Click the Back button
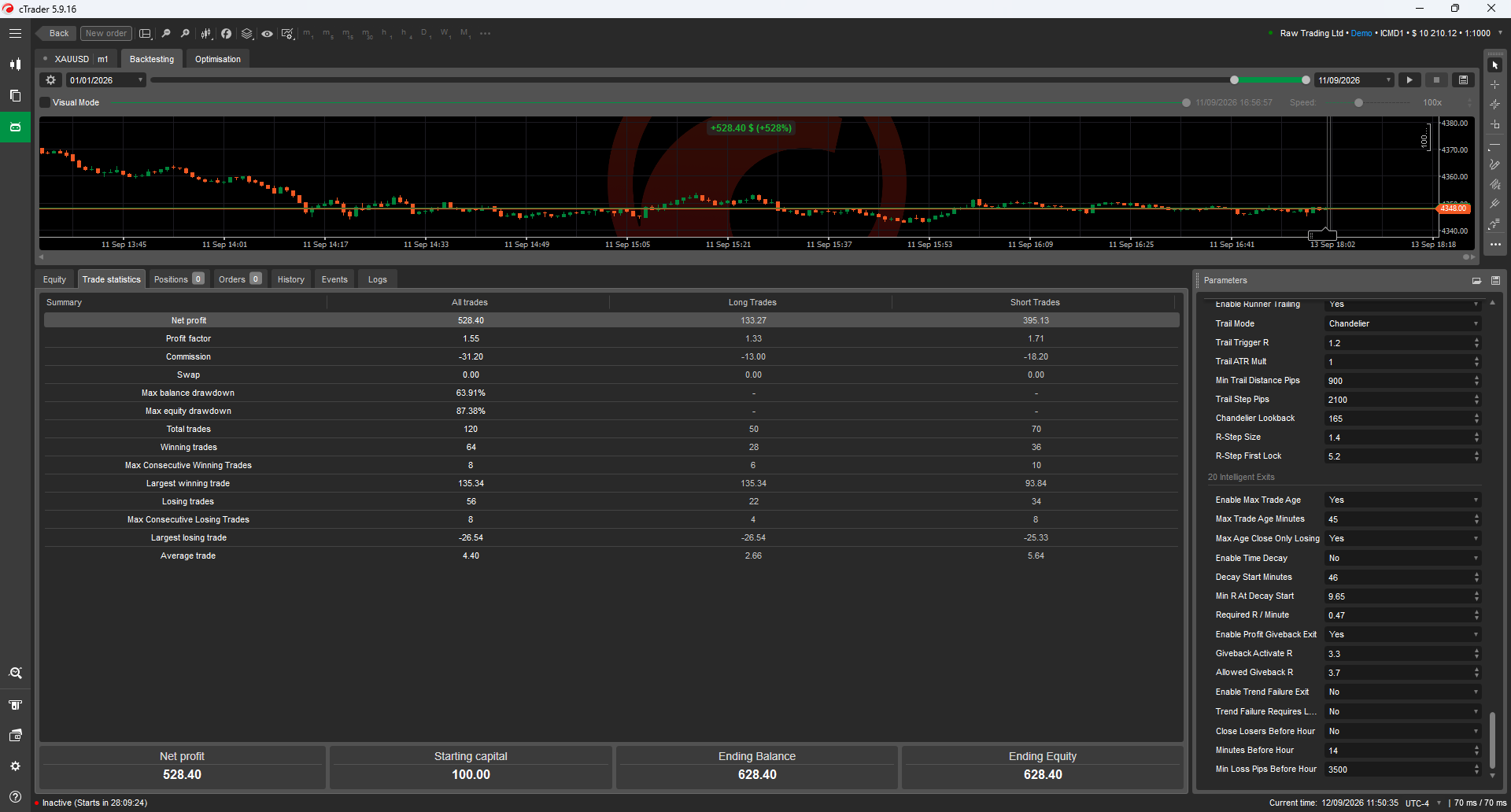This screenshot has width=1511, height=812. pyautogui.click(x=57, y=33)
